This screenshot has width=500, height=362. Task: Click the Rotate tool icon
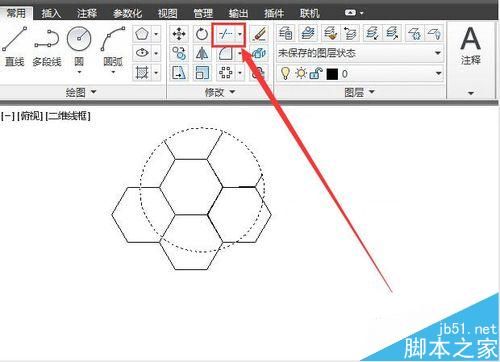202,34
